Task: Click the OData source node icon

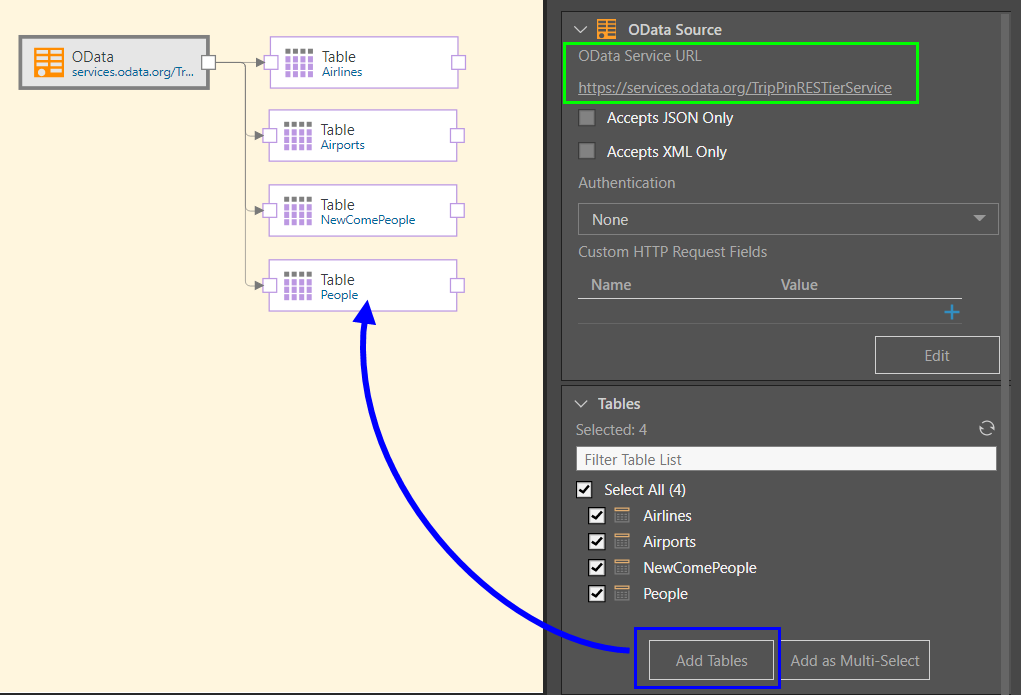Action: coord(49,62)
